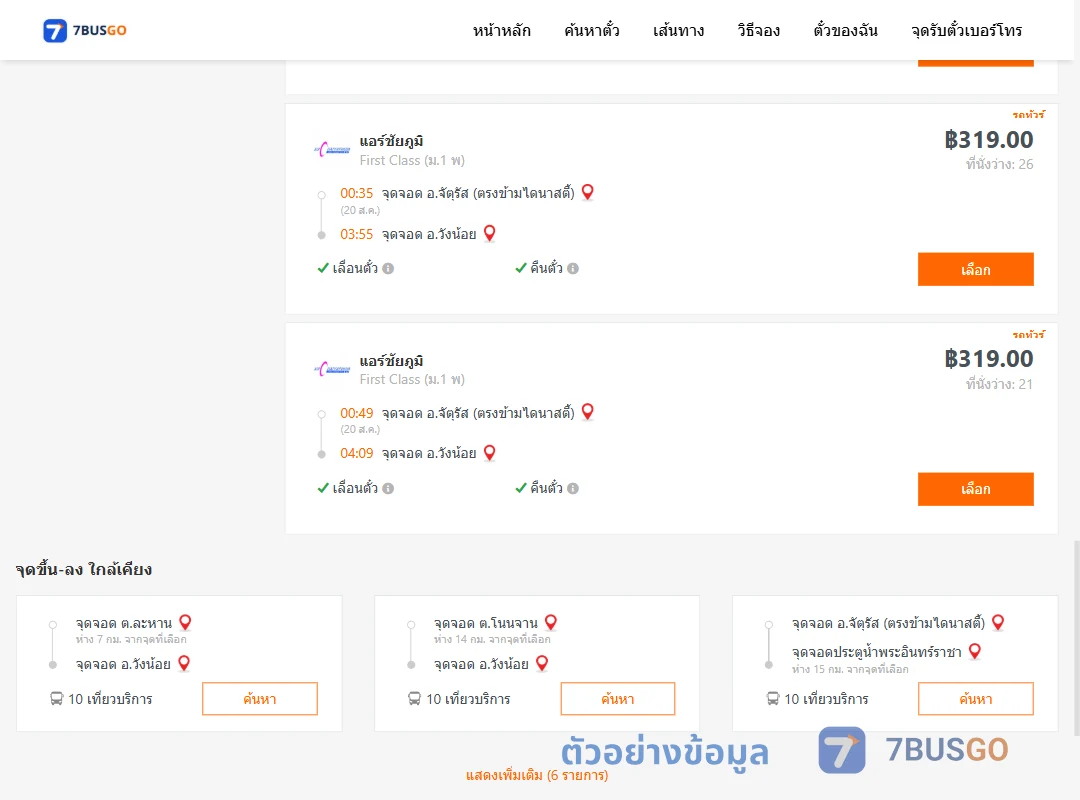Search trips to ประตูน้ำพระอินทร์ราชา with ค้นหา

coord(975,699)
